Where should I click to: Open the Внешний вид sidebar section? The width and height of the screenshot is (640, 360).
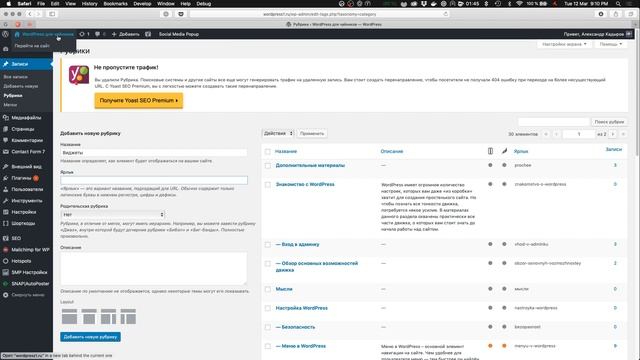click(26, 167)
